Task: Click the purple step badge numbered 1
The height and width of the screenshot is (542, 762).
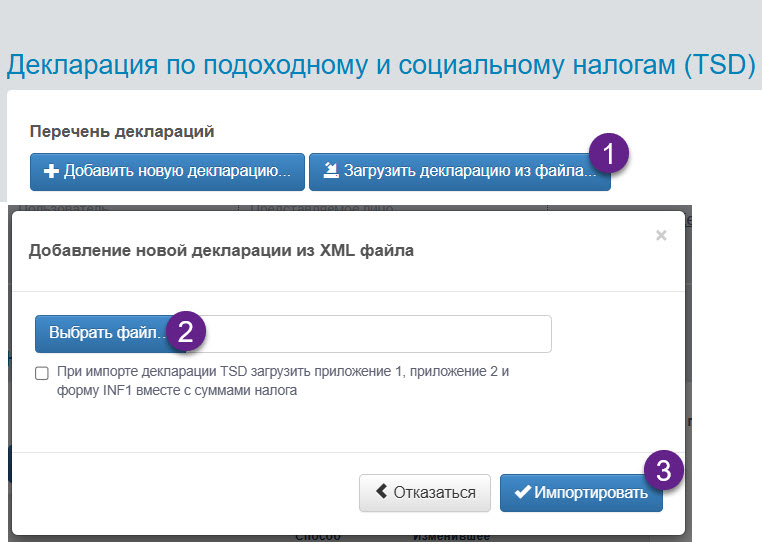Action: click(x=608, y=155)
